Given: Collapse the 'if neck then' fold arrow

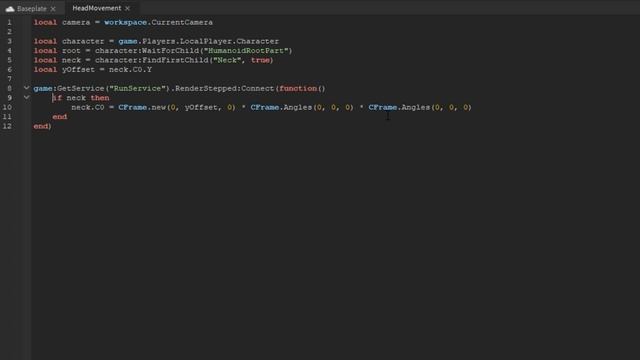Looking at the screenshot, I should click(27, 97).
